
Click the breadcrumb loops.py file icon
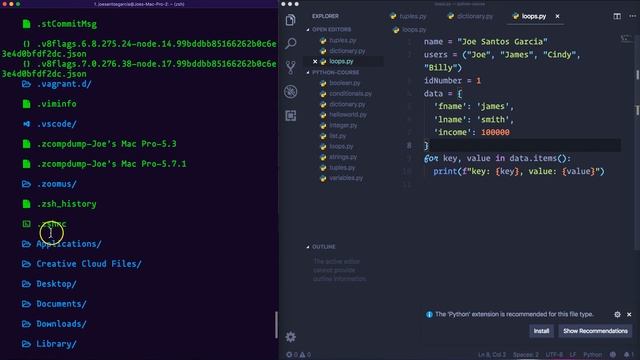(396, 30)
